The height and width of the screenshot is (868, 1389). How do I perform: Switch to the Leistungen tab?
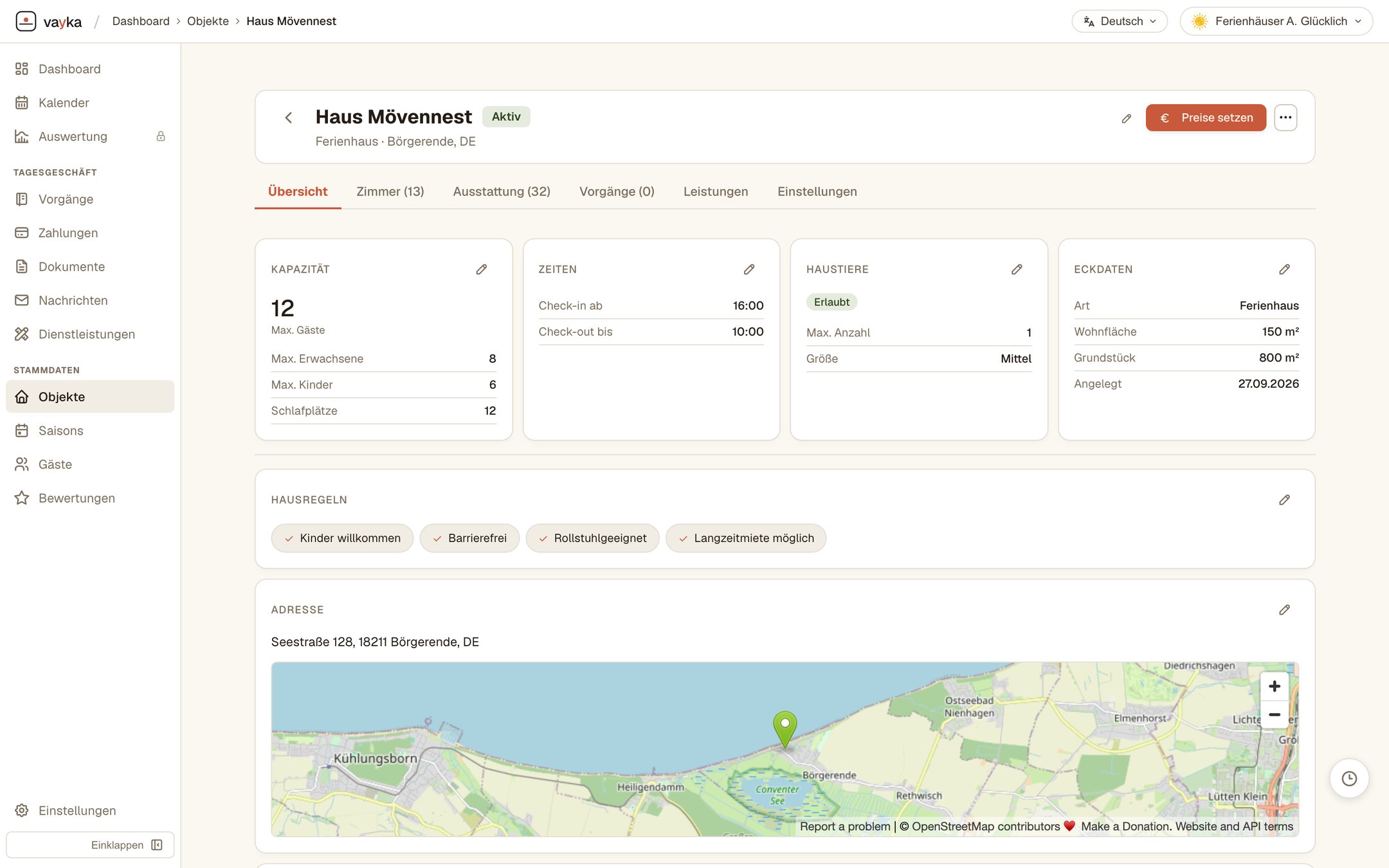[x=715, y=192]
